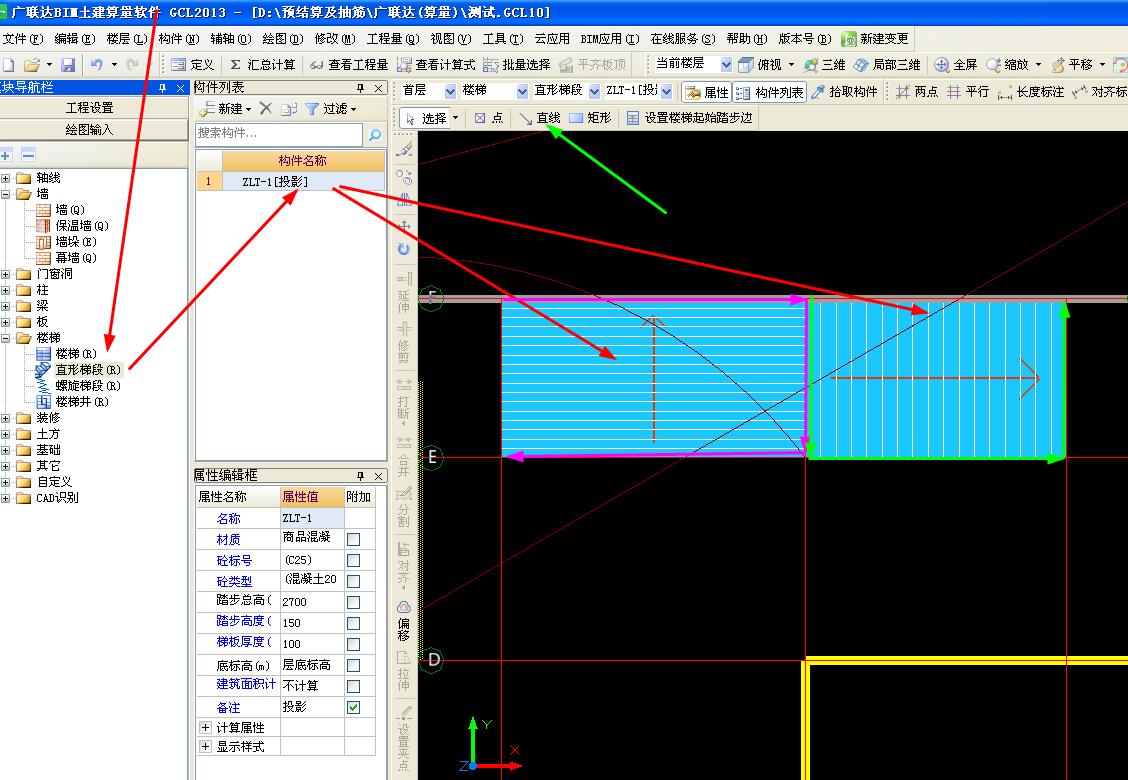
Task: Click the delete X icon in 构件列表
Action: pyautogui.click(x=265, y=109)
